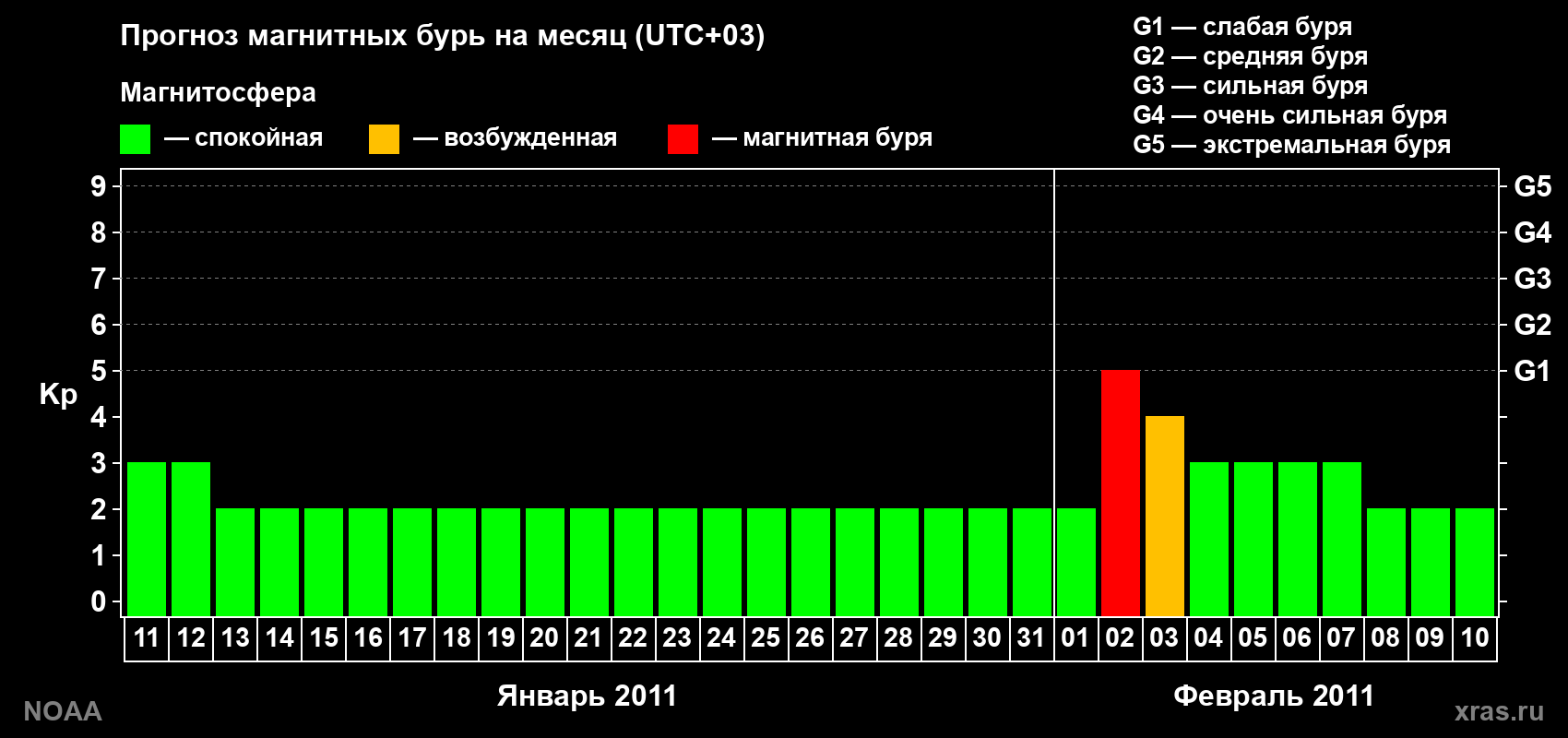The image size is (1568, 738).
Task: Click the green bar for January 25
Action: 766,562
